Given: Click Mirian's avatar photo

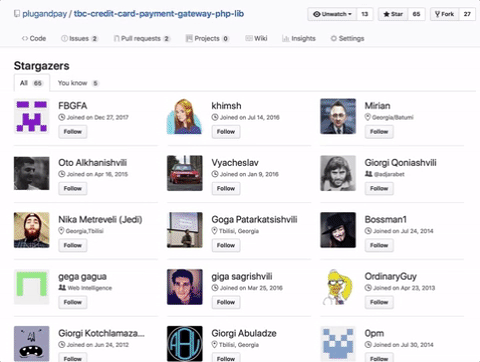Looking at the screenshot, I should pos(338,116).
